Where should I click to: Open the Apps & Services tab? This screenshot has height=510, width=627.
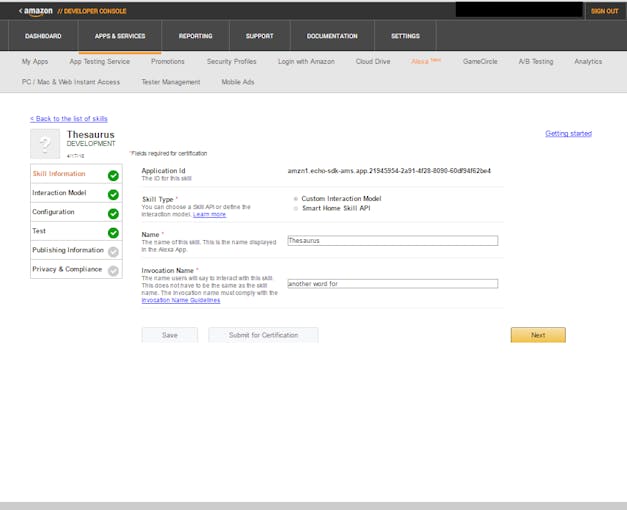click(x=120, y=36)
